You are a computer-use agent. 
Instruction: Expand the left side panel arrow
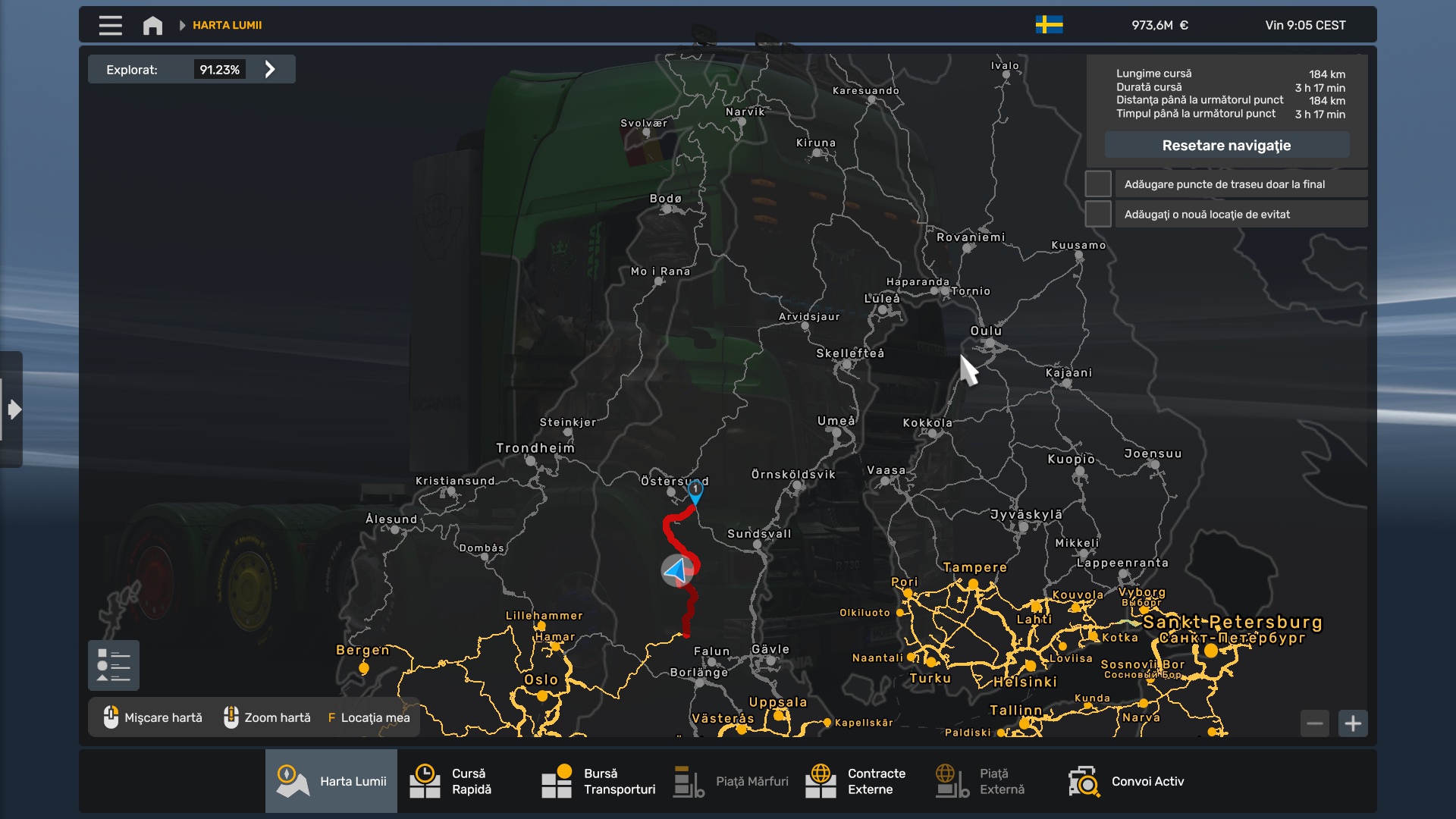click(x=13, y=409)
